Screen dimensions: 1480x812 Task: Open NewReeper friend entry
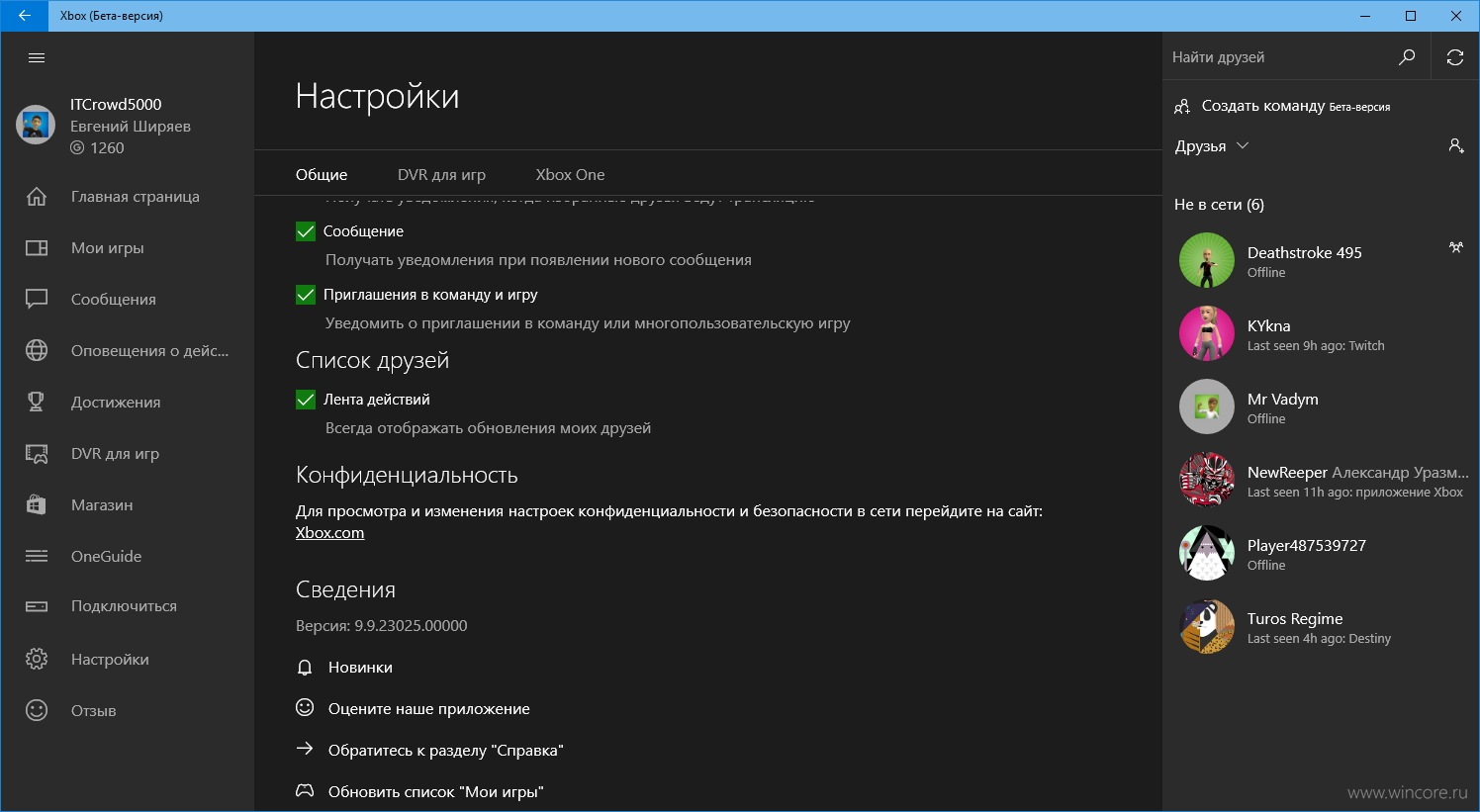pos(1322,481)
